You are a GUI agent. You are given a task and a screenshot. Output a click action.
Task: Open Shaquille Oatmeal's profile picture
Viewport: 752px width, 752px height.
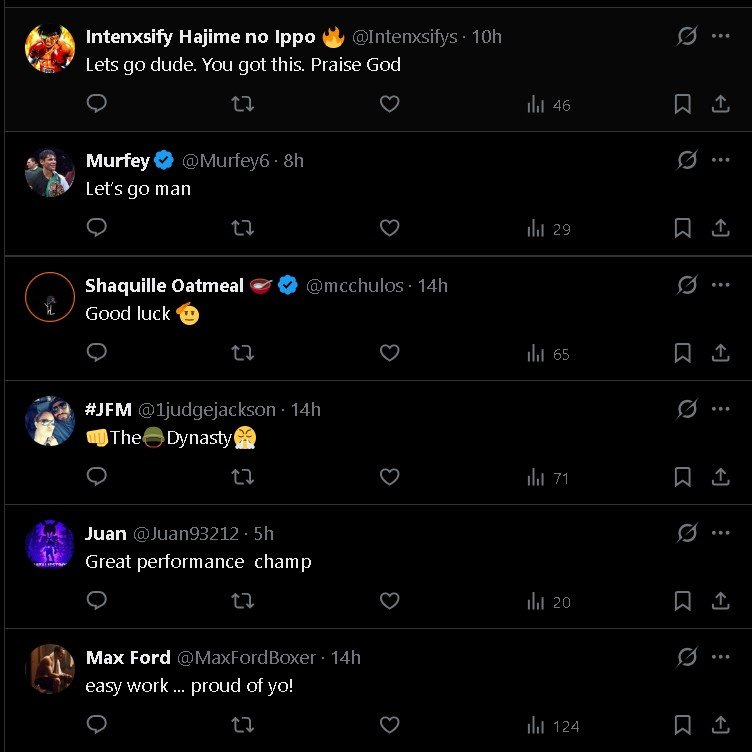[50, 297]
